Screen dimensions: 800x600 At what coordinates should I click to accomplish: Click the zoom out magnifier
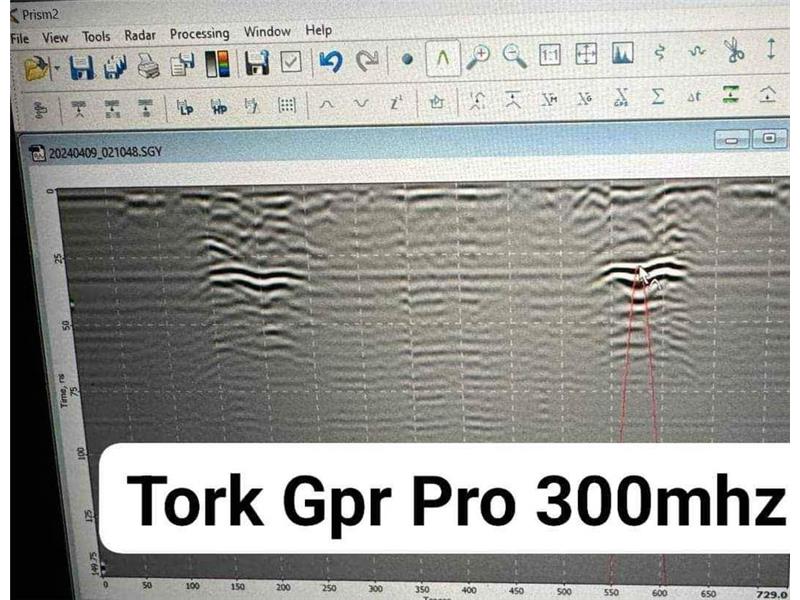pos(514,56)
